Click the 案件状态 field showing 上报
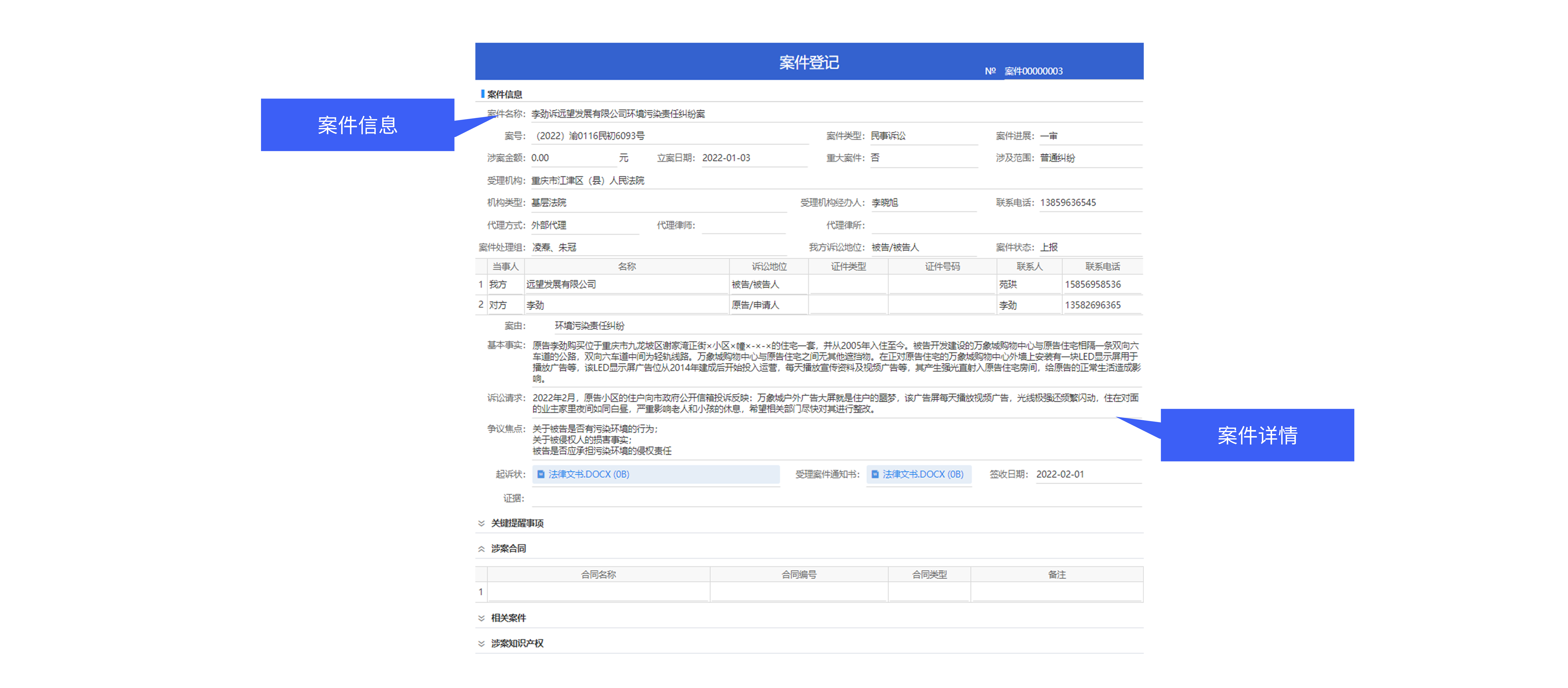Screen dimensions: 1568x688 [x=1091, y=247]
